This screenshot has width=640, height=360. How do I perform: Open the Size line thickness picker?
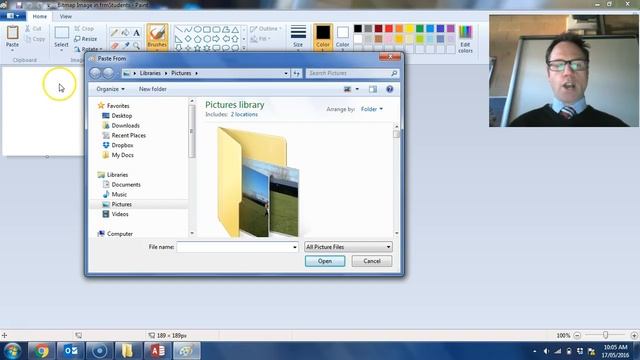pyautogui.click(x=298, y=37)
